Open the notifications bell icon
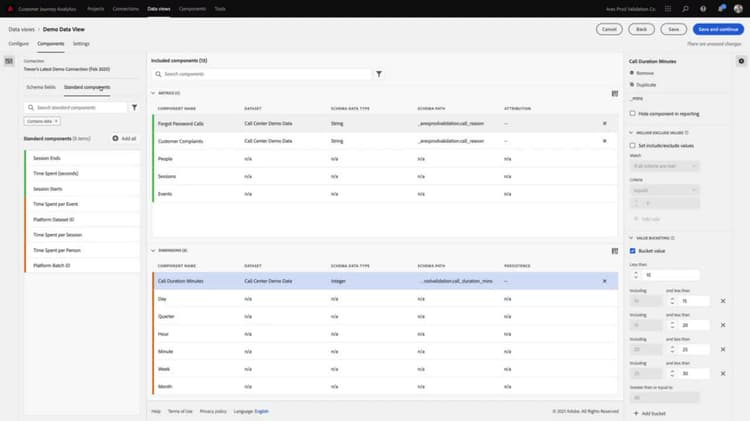The width and height of the screenshot is (750, 421). (721, 9)
